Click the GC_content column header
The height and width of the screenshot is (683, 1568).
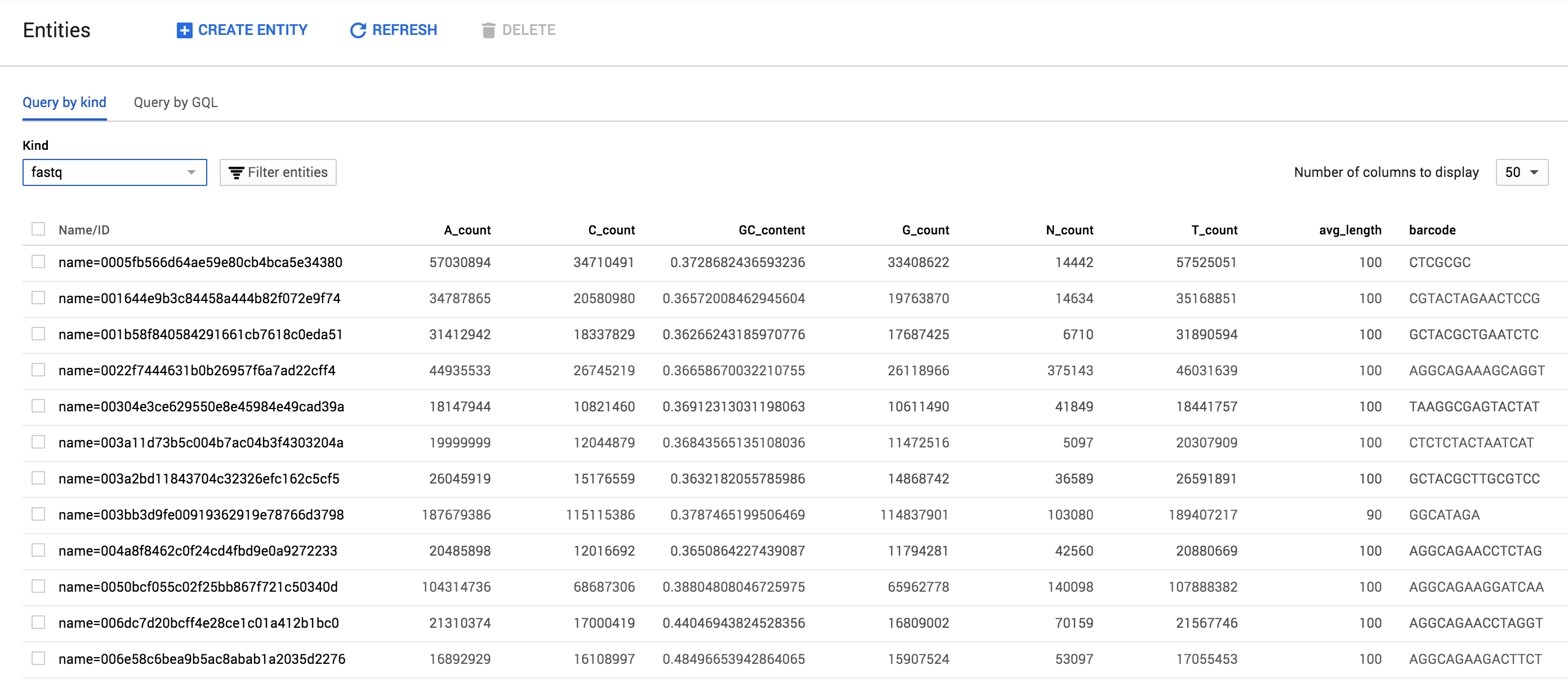pos(771,230)
